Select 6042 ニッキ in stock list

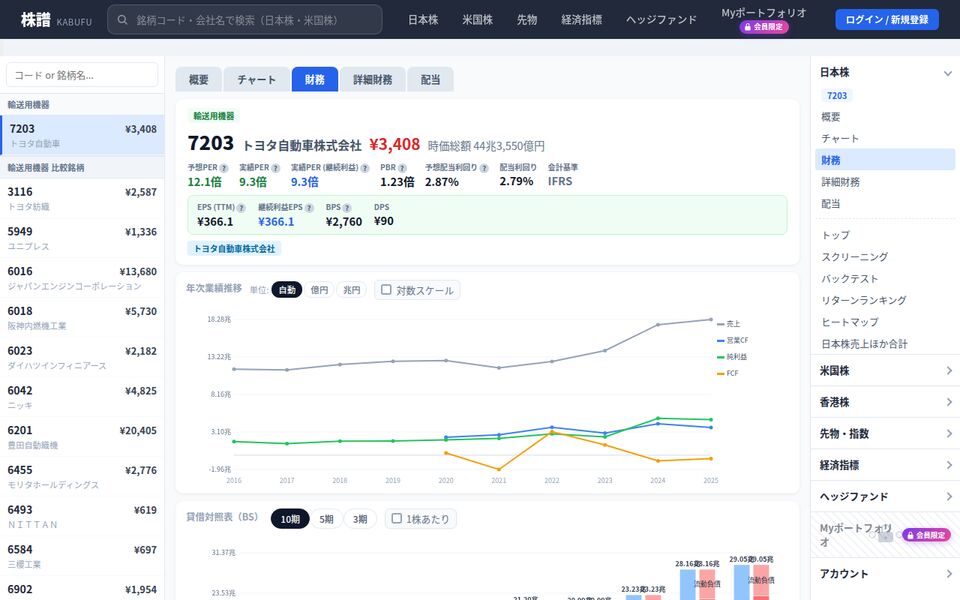pos(82,397)
